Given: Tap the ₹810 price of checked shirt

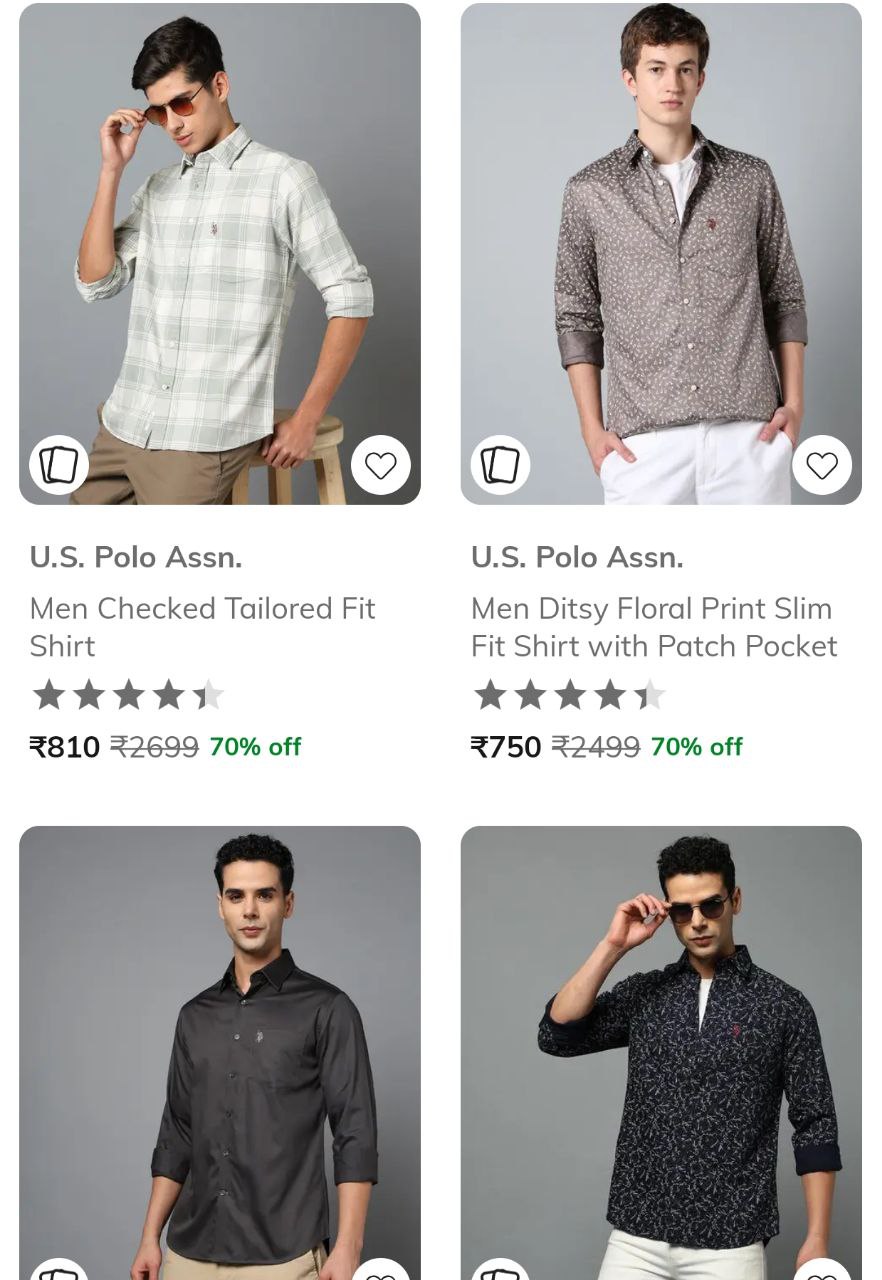Looking at the screenshot, I should pos(65,747).
